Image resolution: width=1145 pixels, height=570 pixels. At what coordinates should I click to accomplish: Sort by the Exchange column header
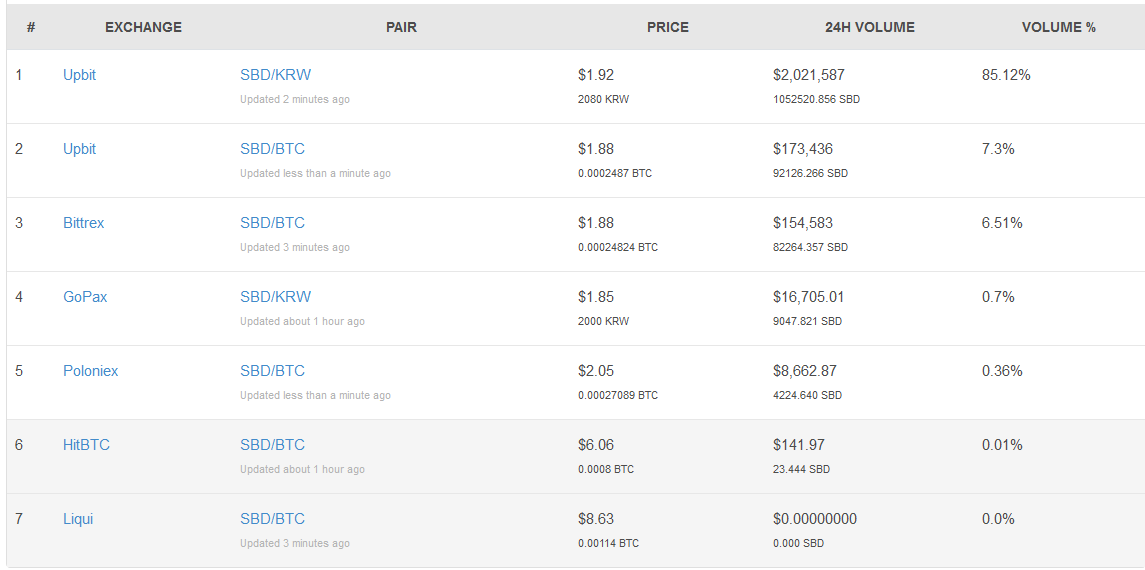pos(143,27)
